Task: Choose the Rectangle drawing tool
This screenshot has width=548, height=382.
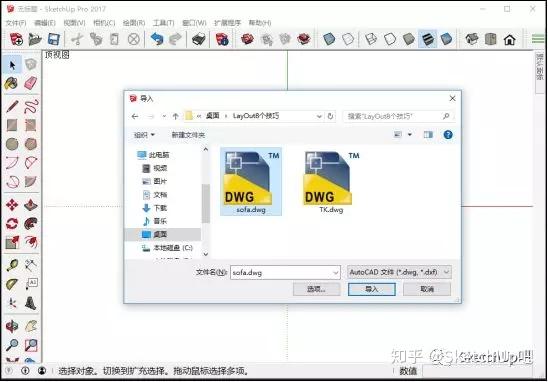Action: [x=12, y=125]
